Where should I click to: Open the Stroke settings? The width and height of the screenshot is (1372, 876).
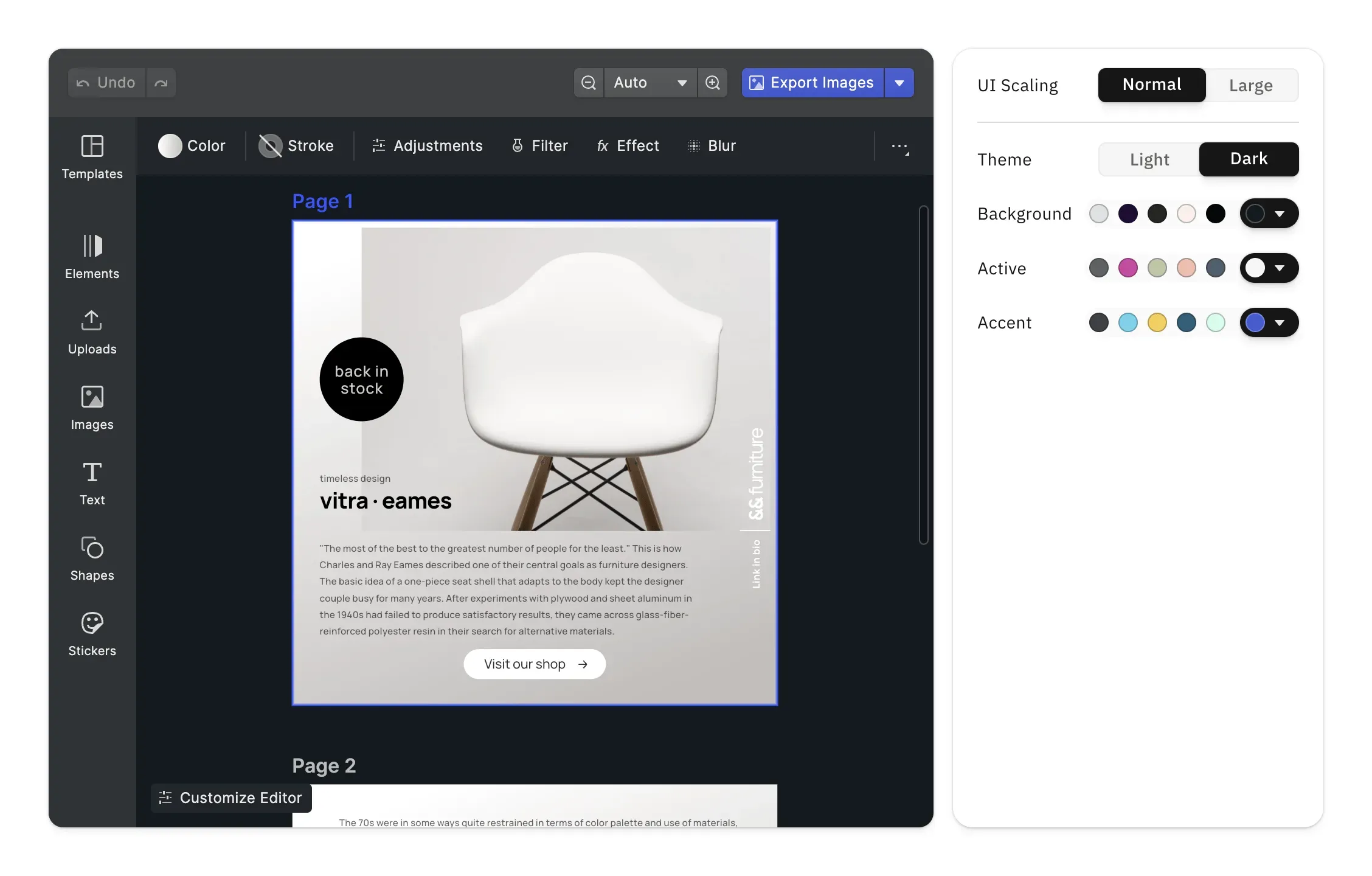coord(296,146)
